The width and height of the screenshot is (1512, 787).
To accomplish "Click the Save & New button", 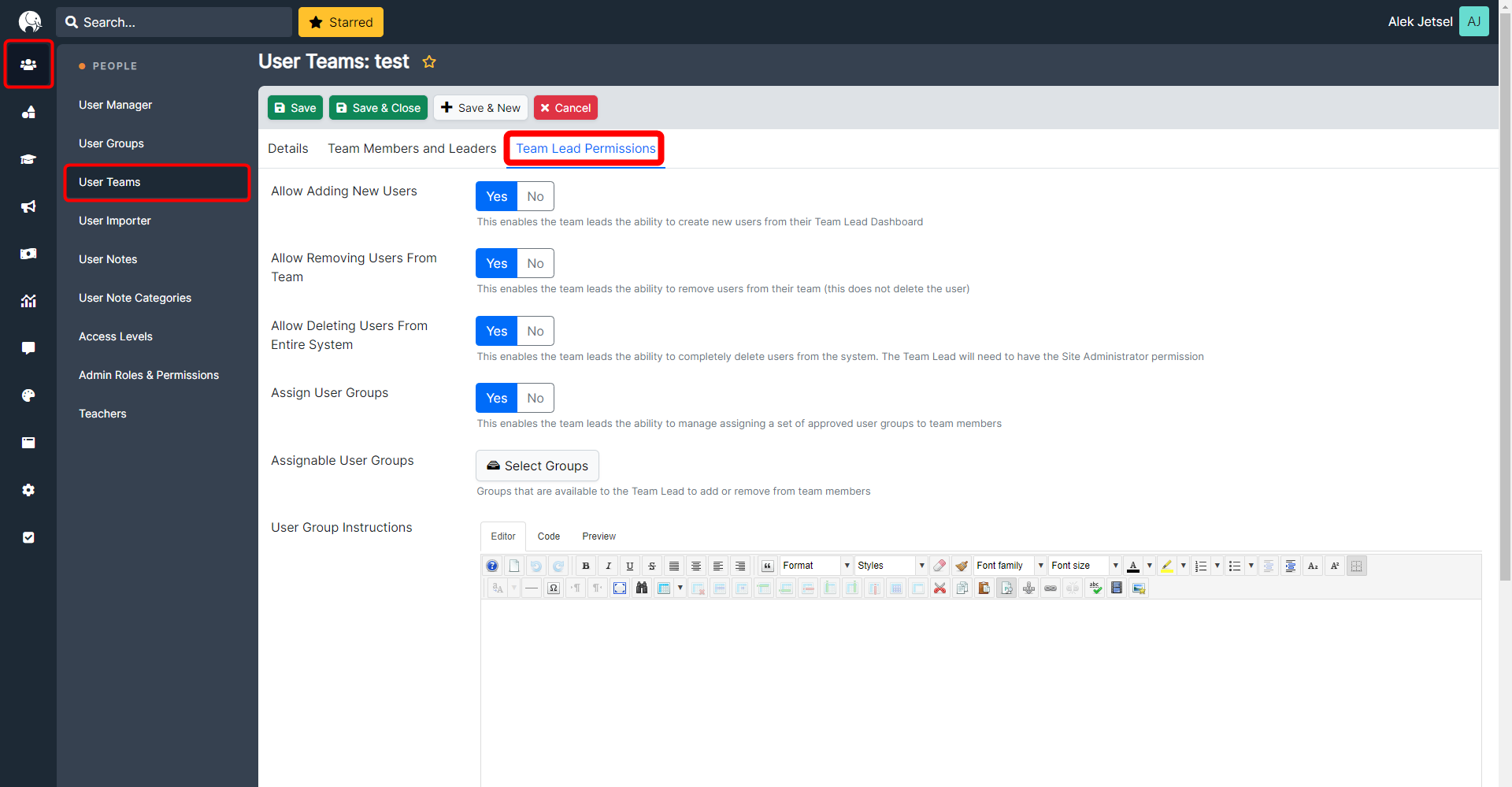I will click(x=480, y=108).
